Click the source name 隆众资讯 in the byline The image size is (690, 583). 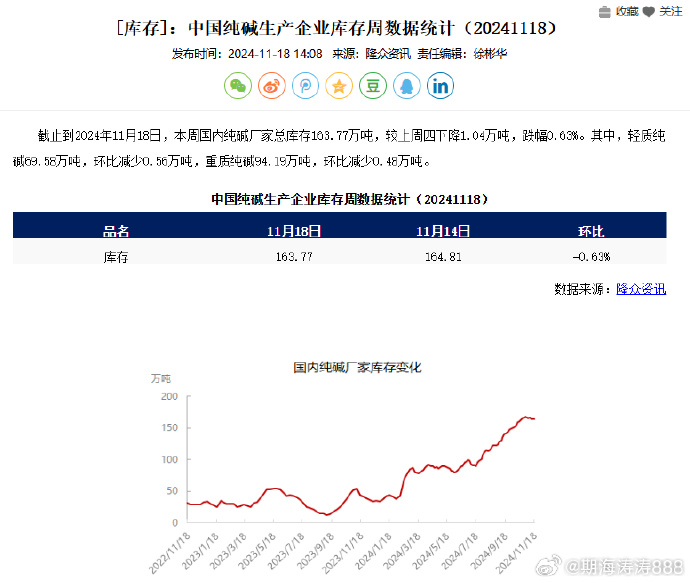[x=388, y=54]
